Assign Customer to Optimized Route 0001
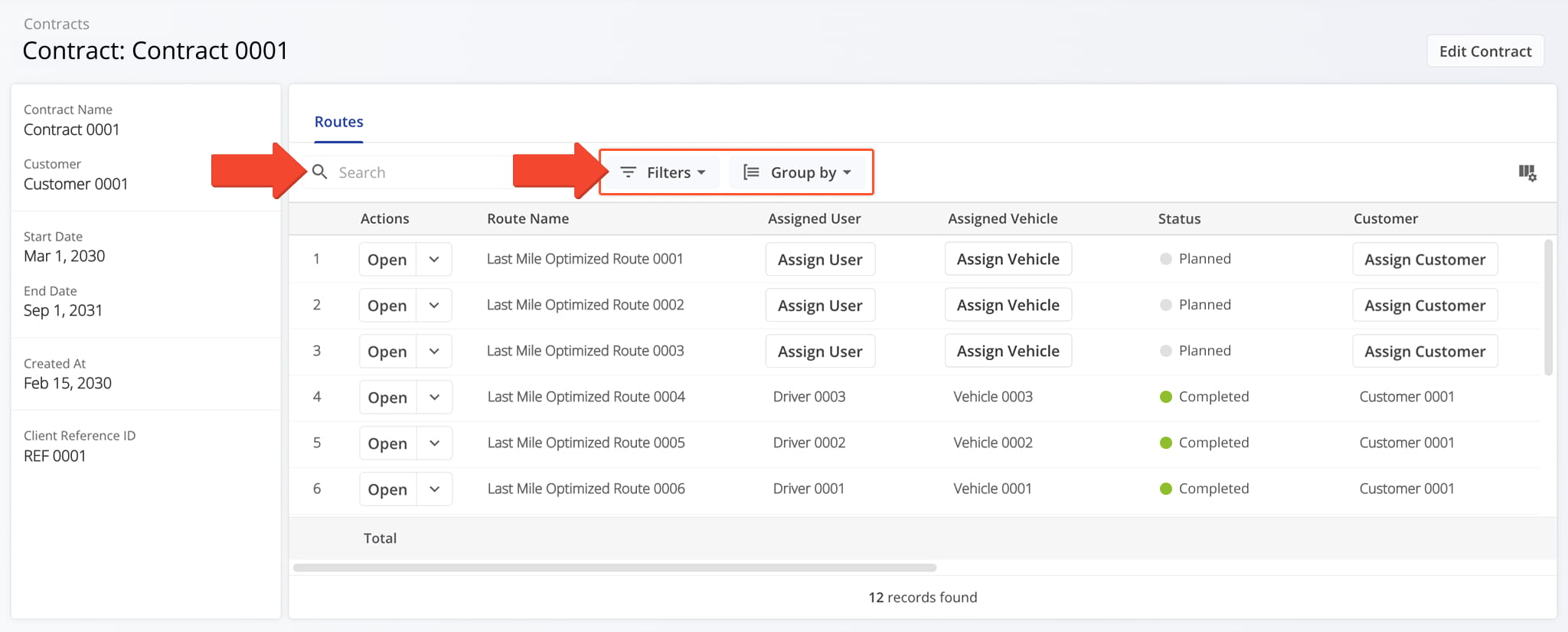This screenshot has height=632, width=1568. (x=1424, y=260)
